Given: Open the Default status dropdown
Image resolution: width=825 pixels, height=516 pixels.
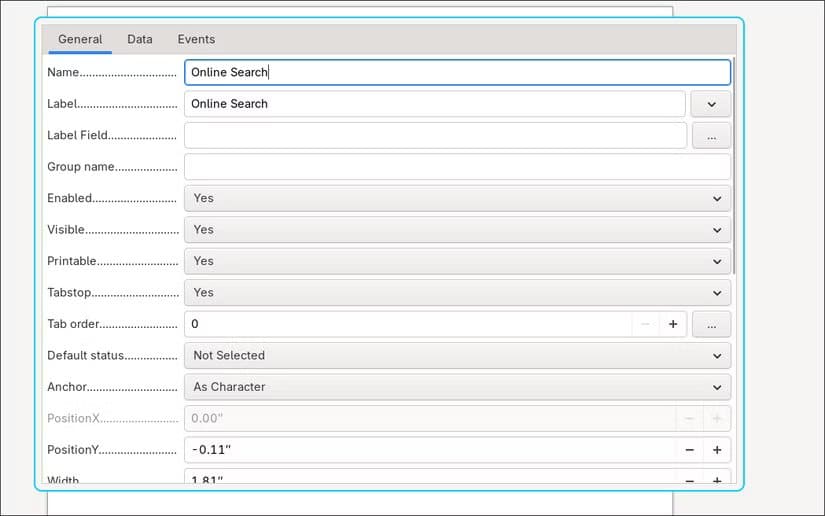Looking at the screenshot, I should tap(457, 356).
